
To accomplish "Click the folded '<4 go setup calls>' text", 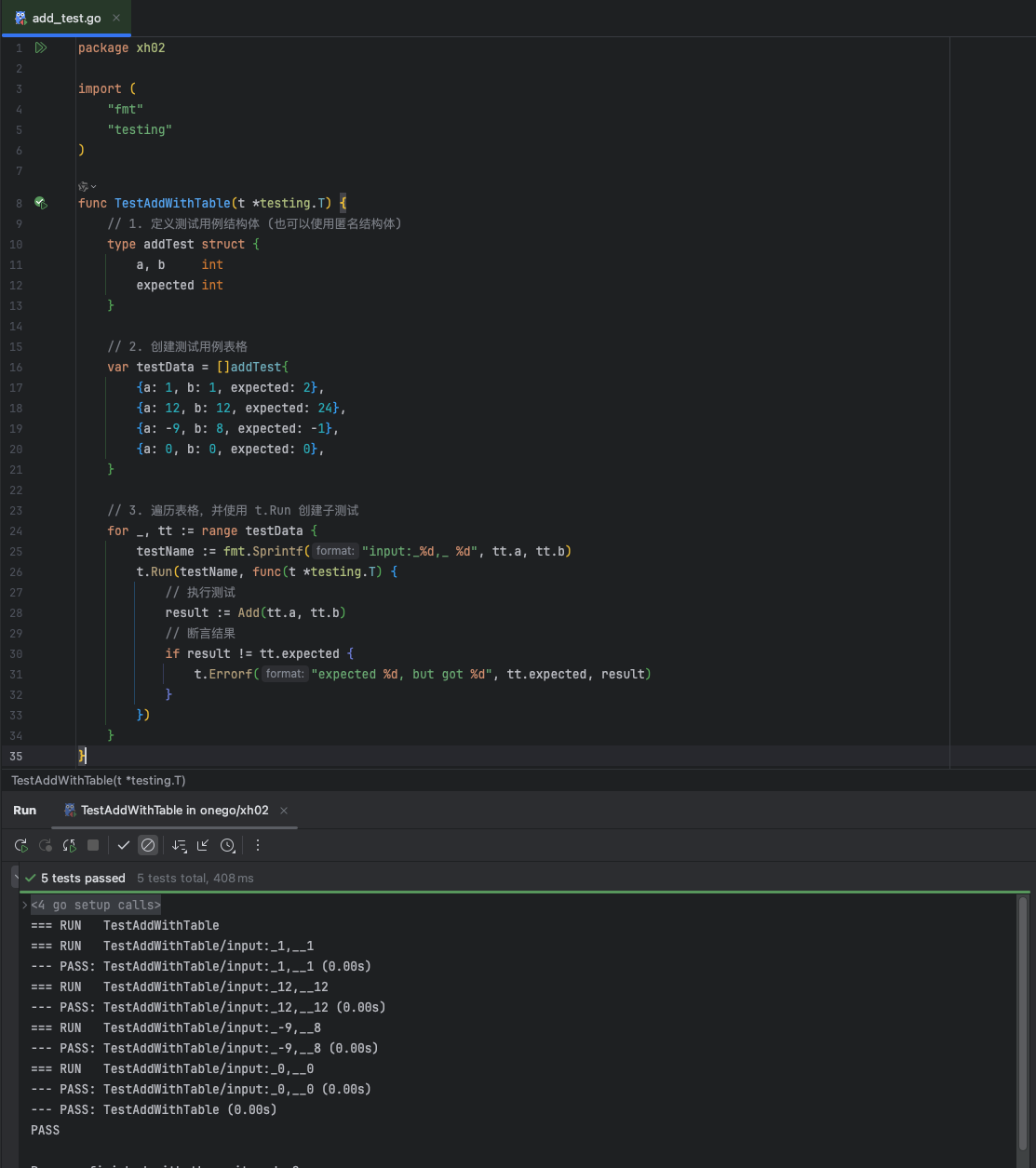I will coord(96,905).
